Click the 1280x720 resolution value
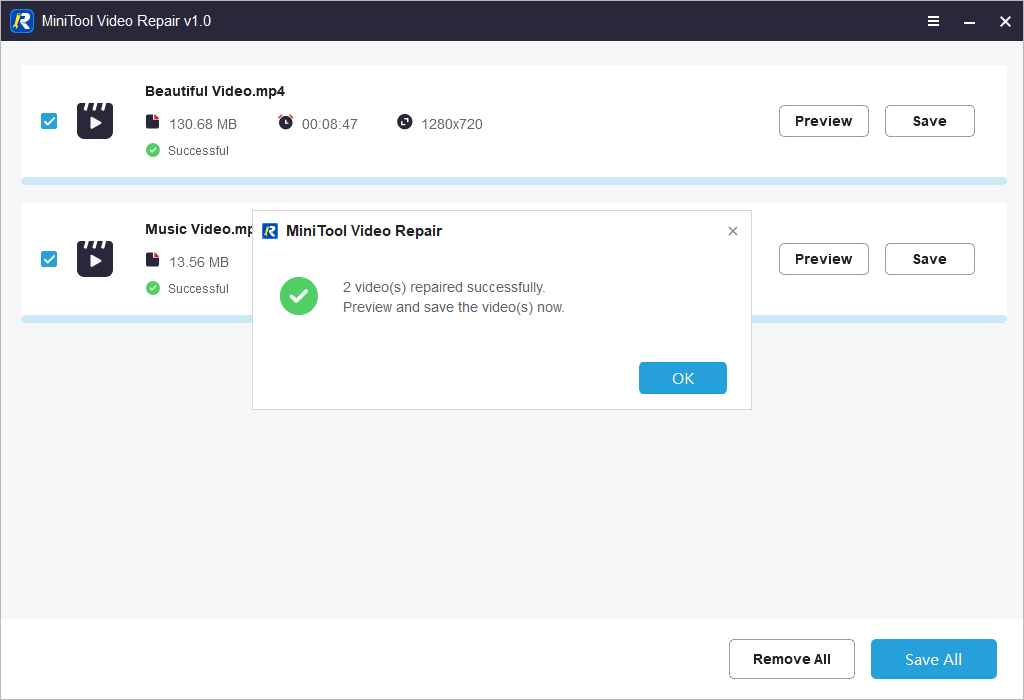The width and height of the screenshot is (1024, 700). [x=451, y=124]
